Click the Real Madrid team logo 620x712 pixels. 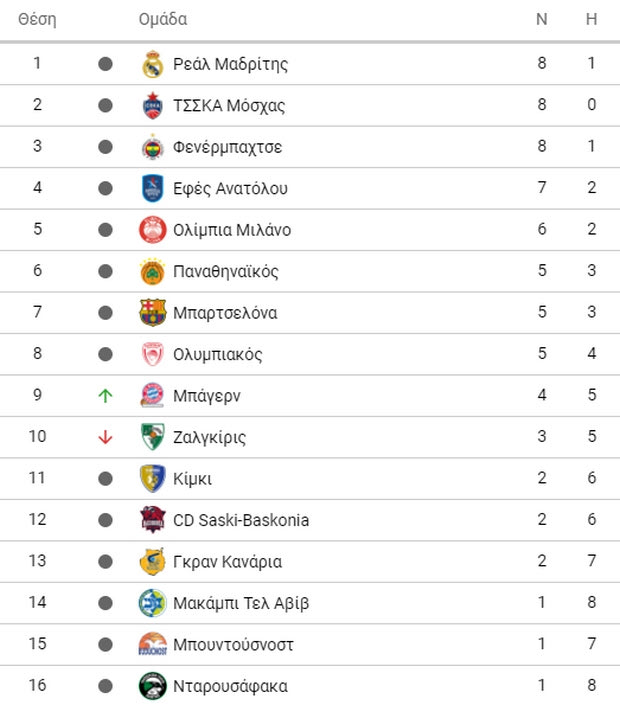pos(152,64)
